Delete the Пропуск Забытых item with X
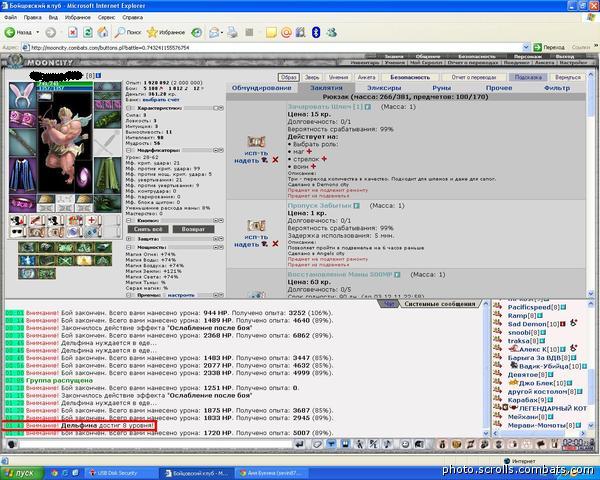The image size is (600, 480). (x=275, y=244)
